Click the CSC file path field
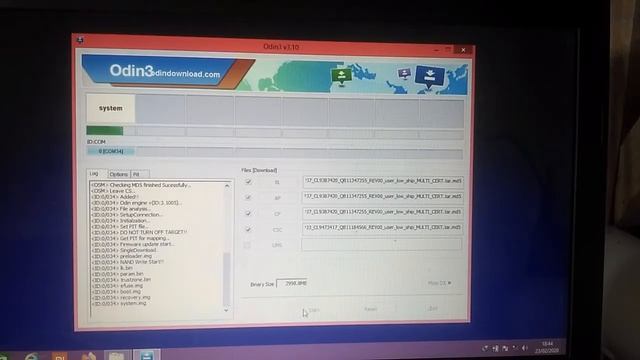This screenshot has height=360, width=640. coord(382,228)
